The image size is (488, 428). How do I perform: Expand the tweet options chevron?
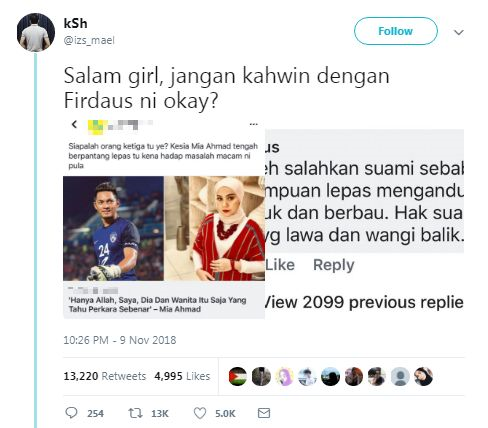pos(459,32)
